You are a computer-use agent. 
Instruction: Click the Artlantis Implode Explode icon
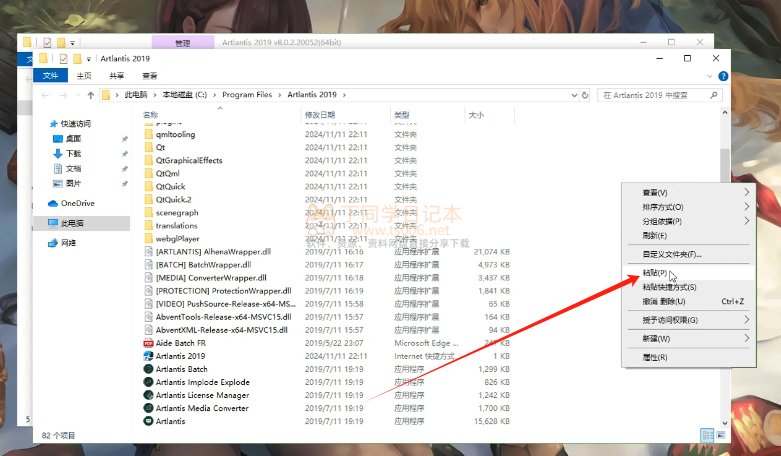coord(147,382)
